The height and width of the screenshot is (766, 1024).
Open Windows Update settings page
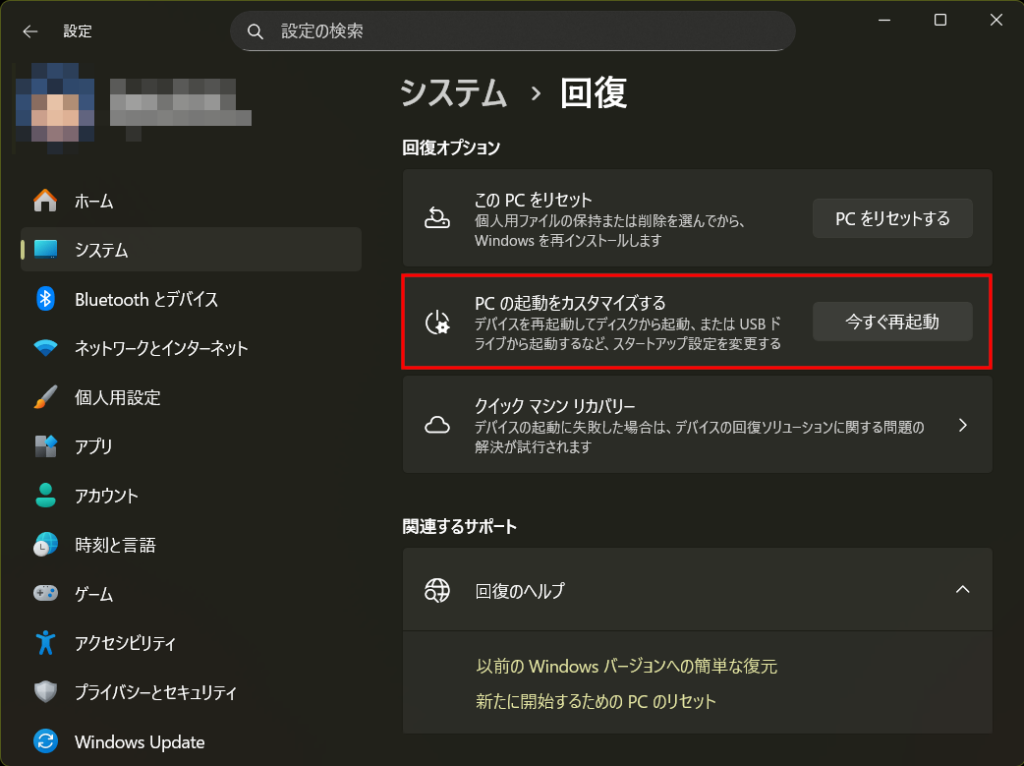[x=191, y=741]
